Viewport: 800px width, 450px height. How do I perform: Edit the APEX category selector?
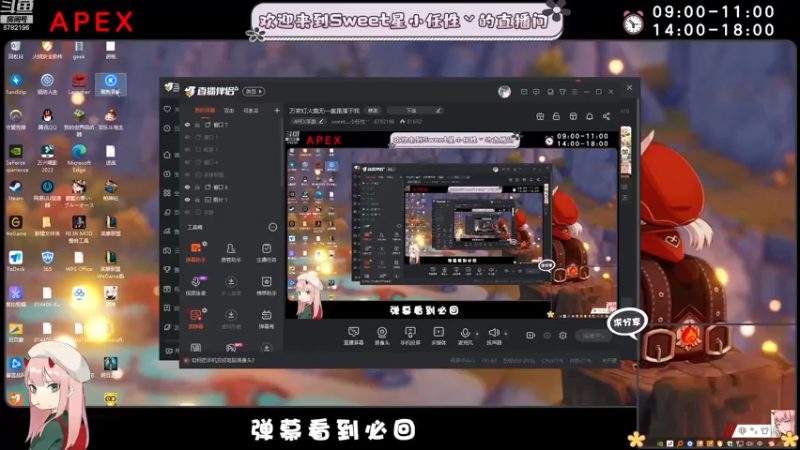(308, 121)
